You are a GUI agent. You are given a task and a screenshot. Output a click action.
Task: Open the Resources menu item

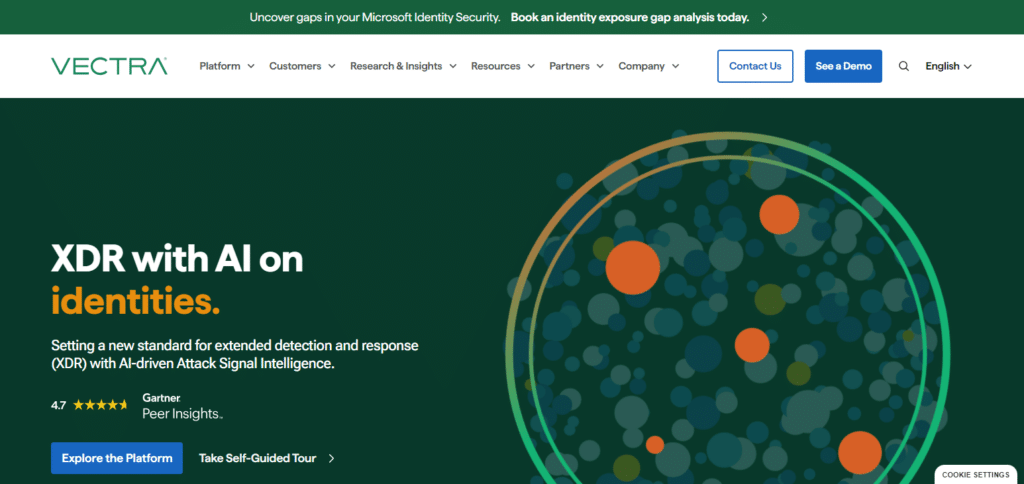[x=496, y=66]
